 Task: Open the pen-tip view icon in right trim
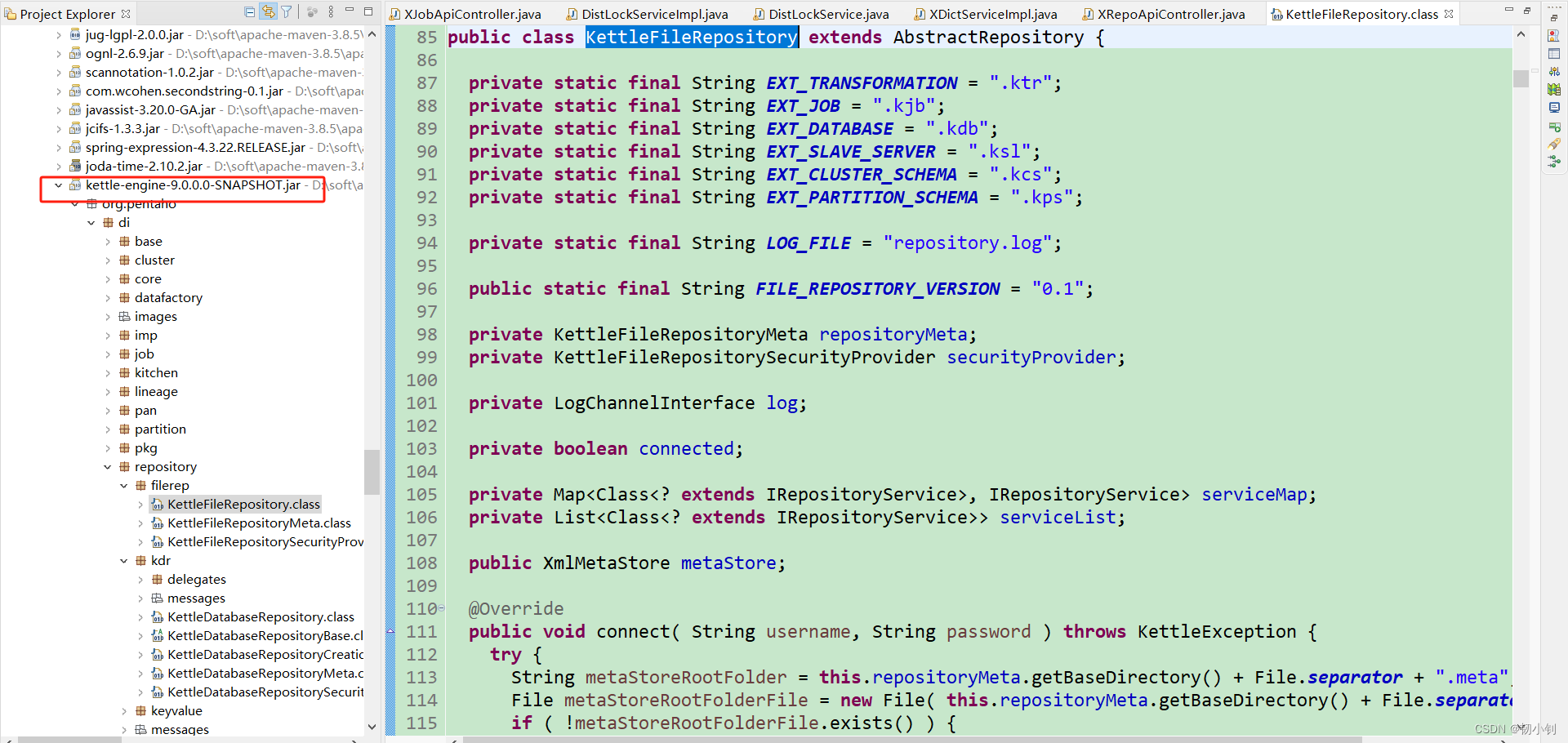(x=1554, y=145)
